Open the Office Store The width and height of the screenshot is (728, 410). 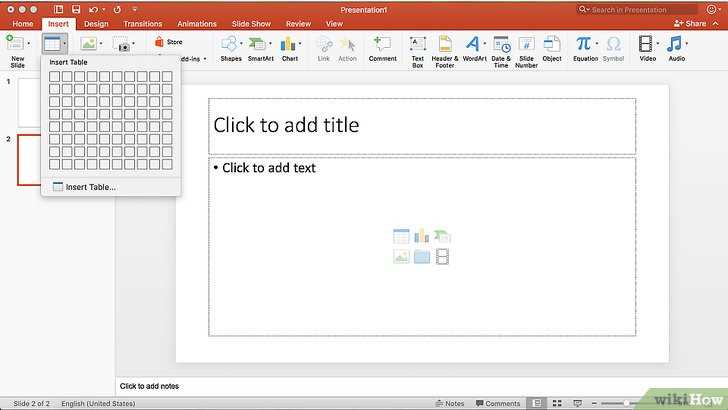pos(169,42)
